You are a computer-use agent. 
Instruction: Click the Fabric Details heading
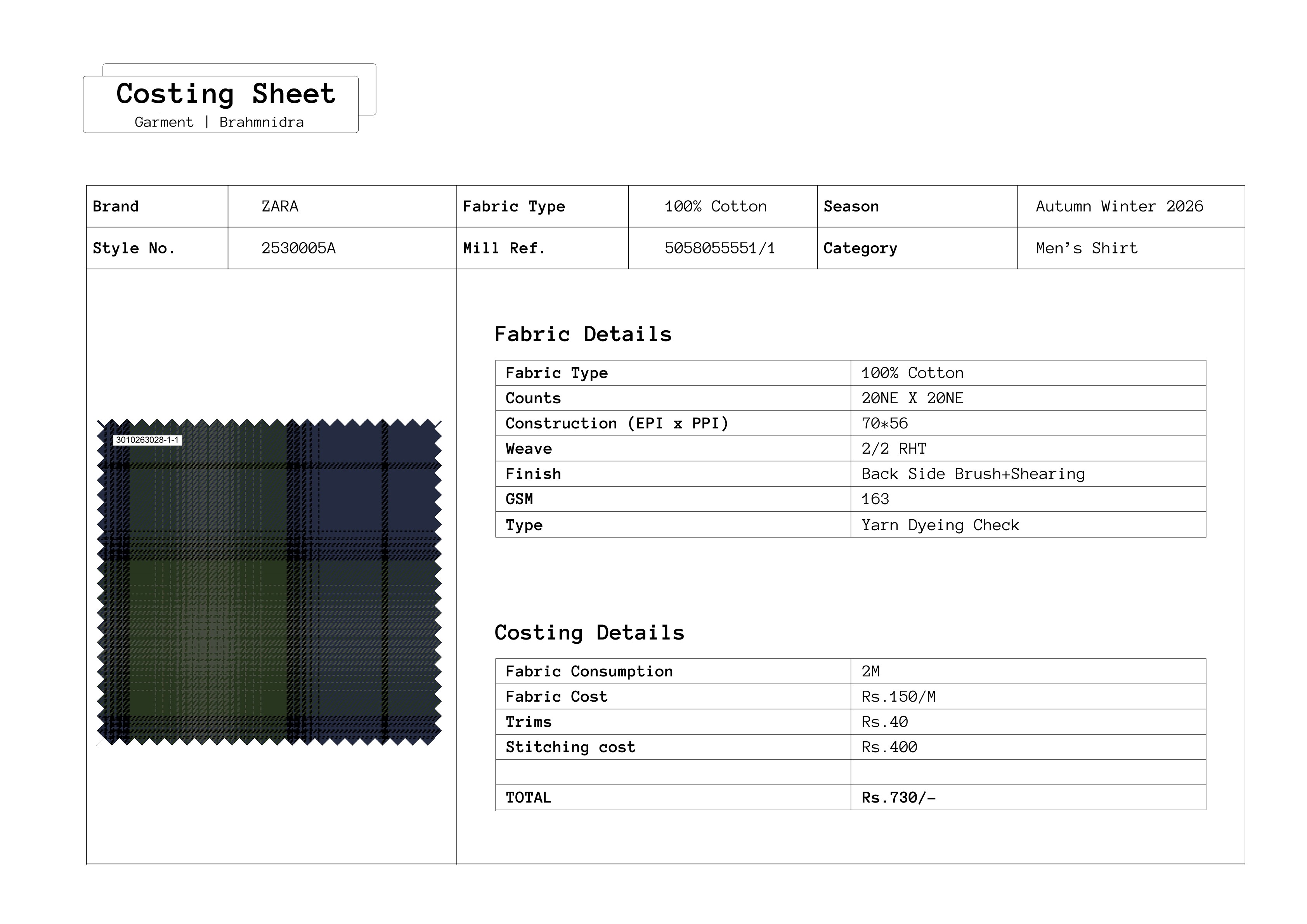click(582, 334)
